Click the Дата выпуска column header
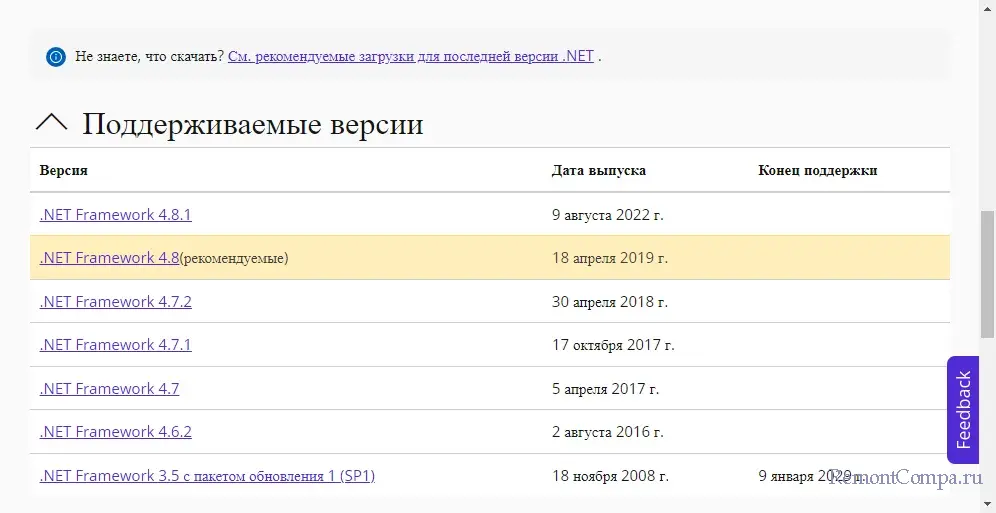 pos(598,170)
